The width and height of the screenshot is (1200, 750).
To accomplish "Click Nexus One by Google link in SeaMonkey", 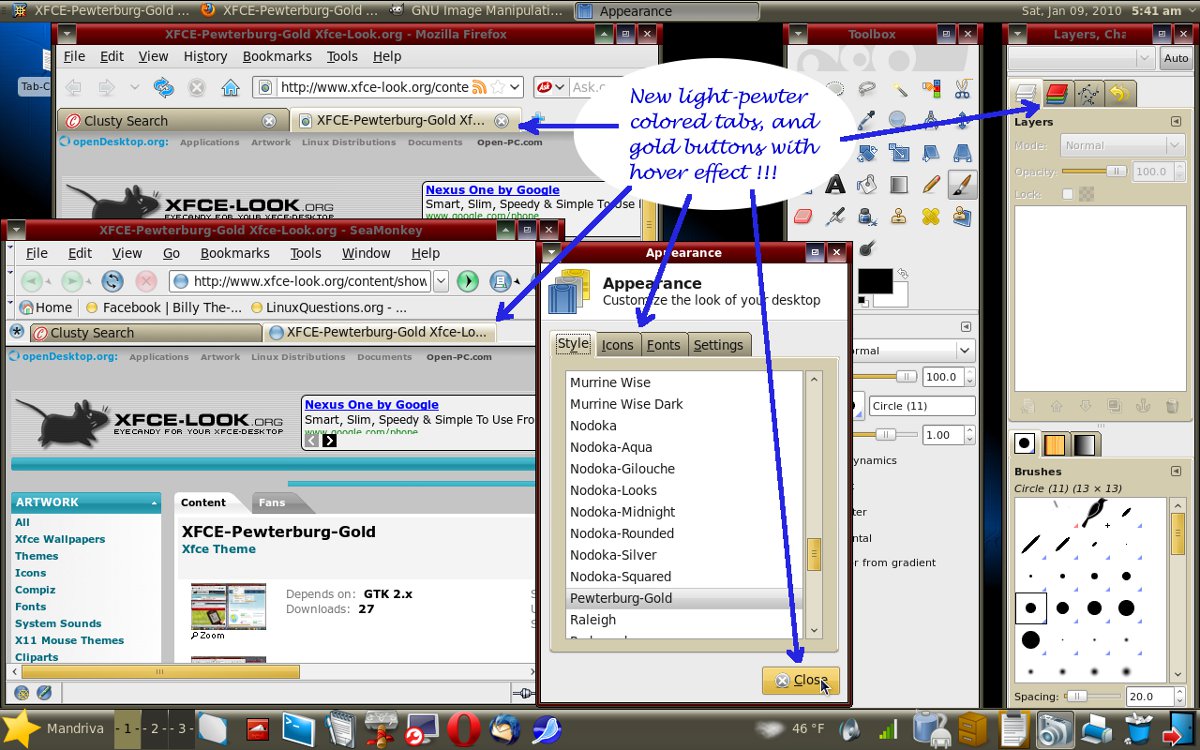I will pos(372,404).
